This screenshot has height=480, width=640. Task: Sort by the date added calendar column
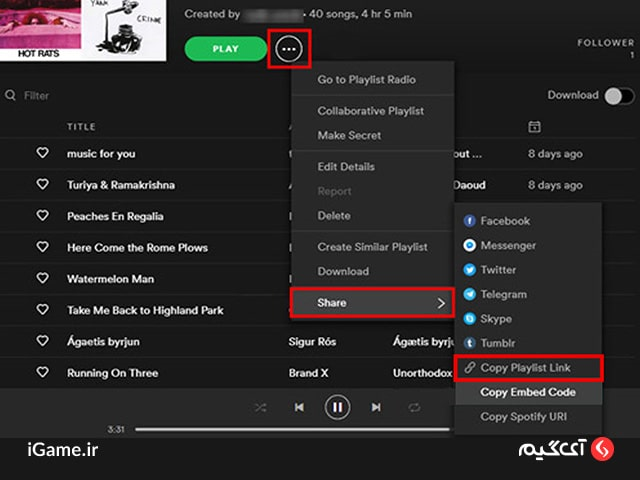click(x=534, y=127)
